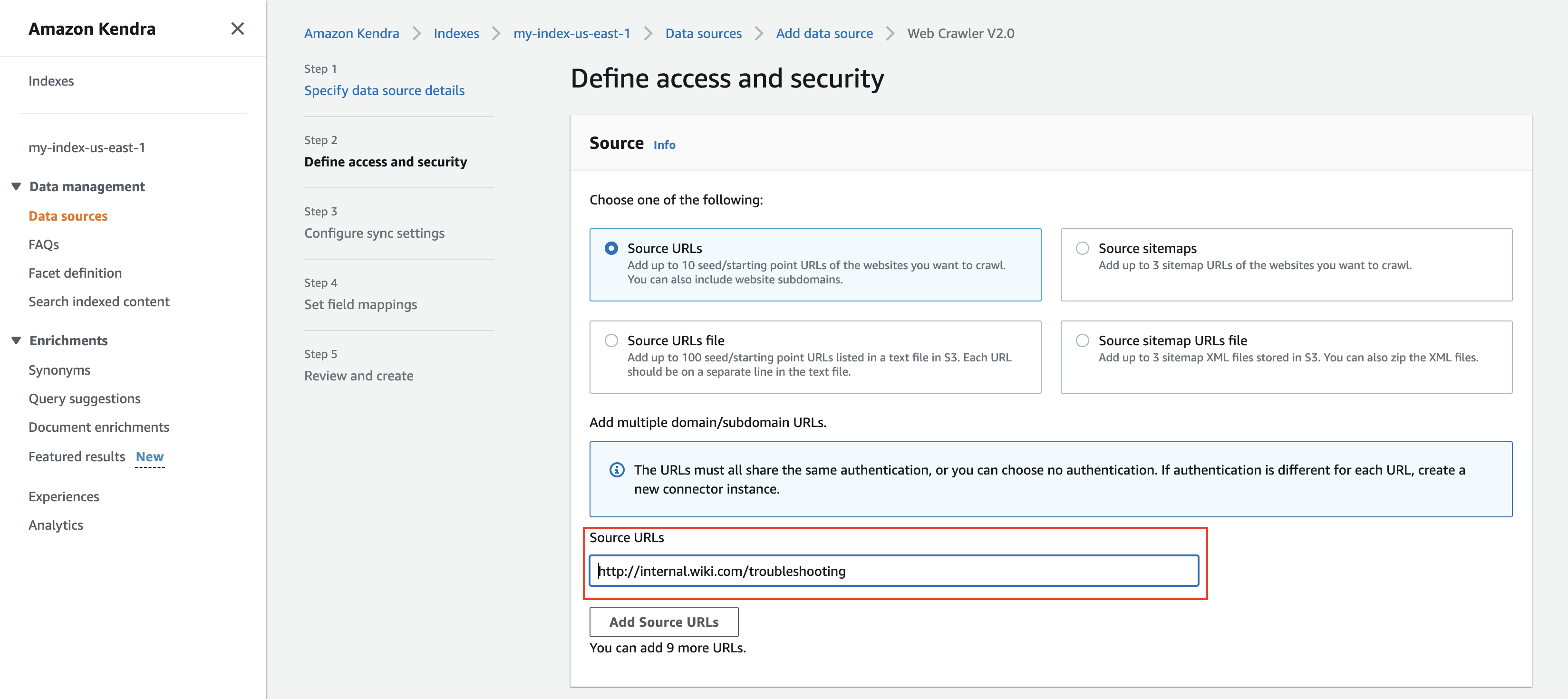
Task: Click the info icon in the blue notice
Action: coord(617,469)
